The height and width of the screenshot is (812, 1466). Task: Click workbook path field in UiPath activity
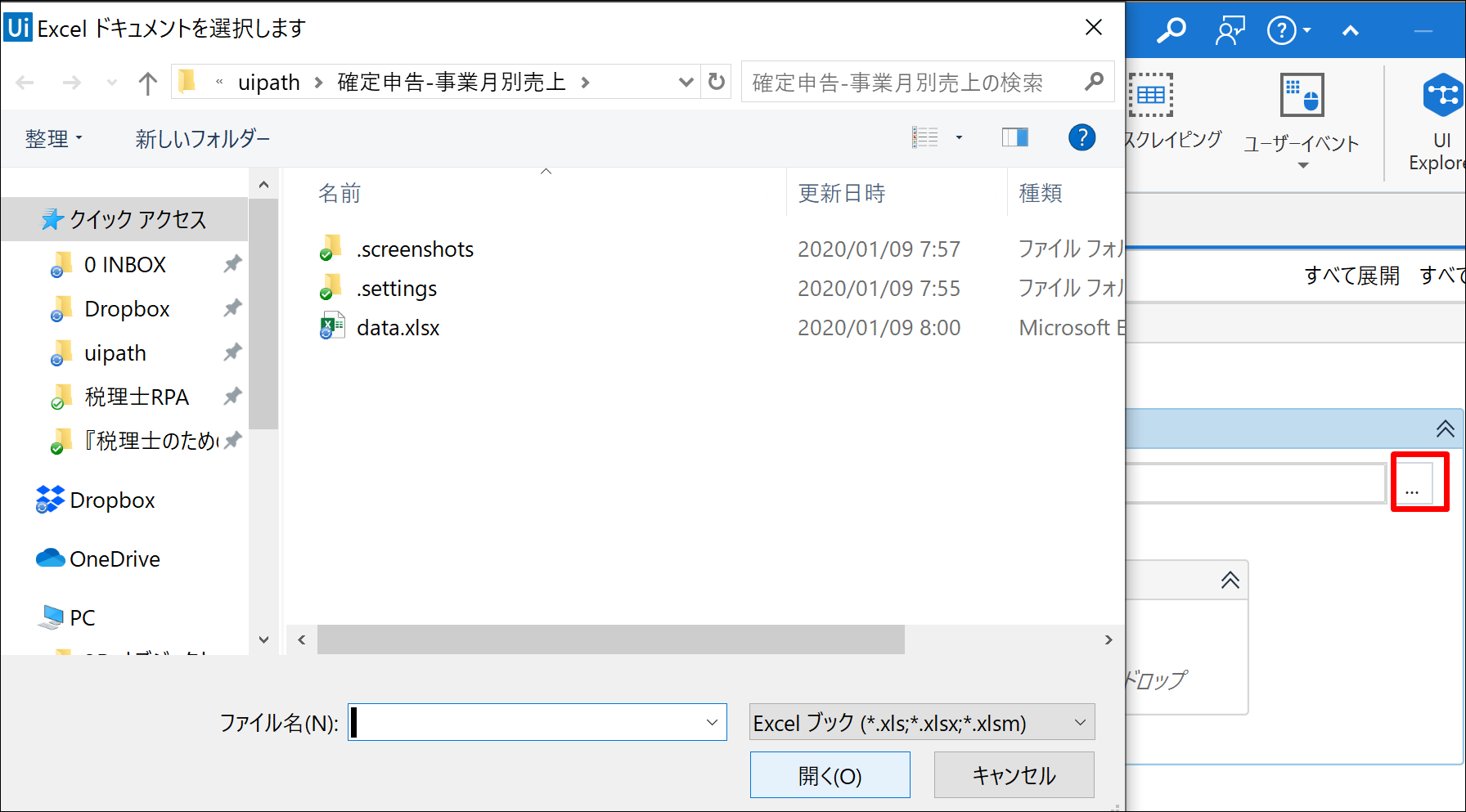tap(1255, 482)
